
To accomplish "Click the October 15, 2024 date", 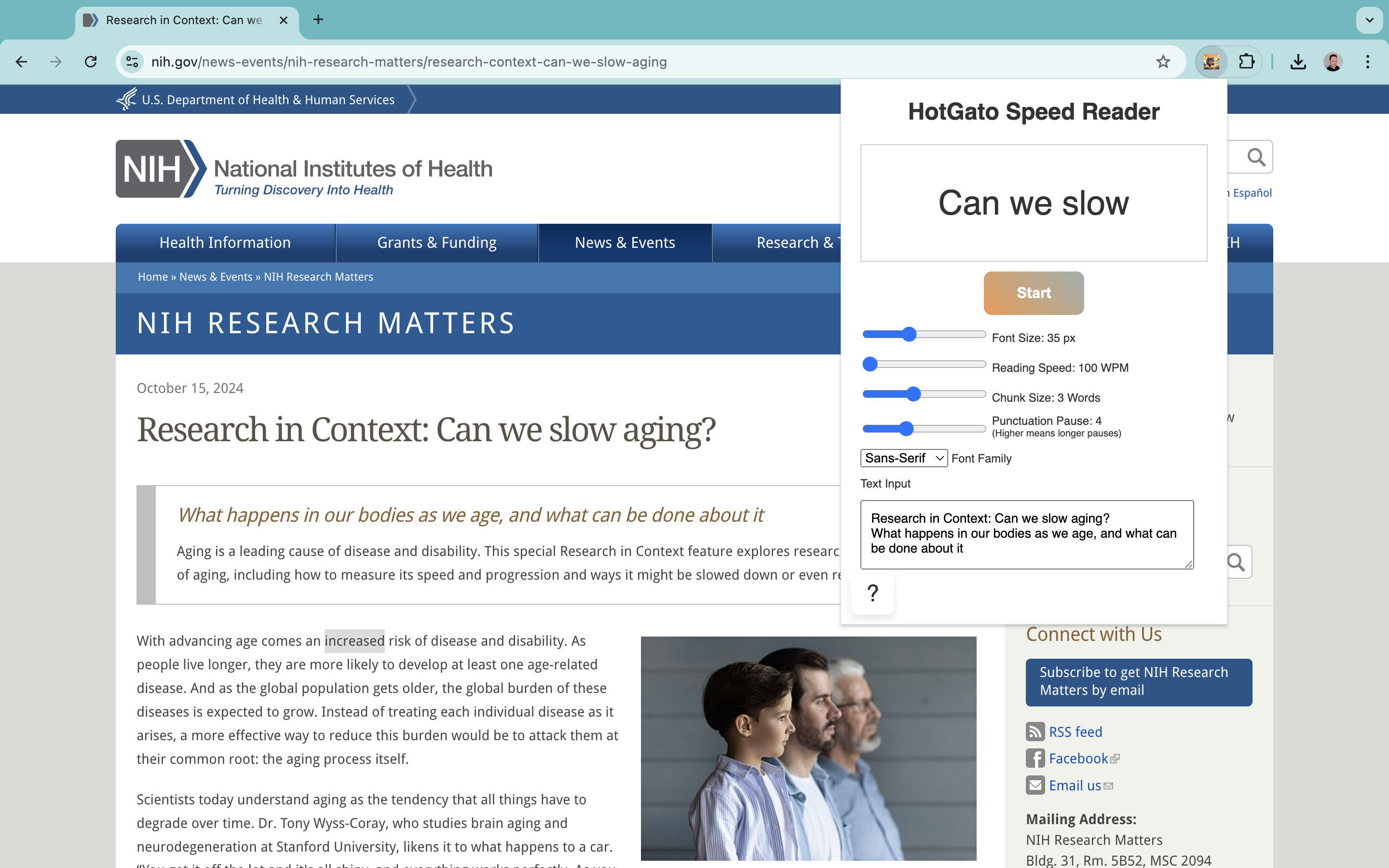I will pos(190,388).
